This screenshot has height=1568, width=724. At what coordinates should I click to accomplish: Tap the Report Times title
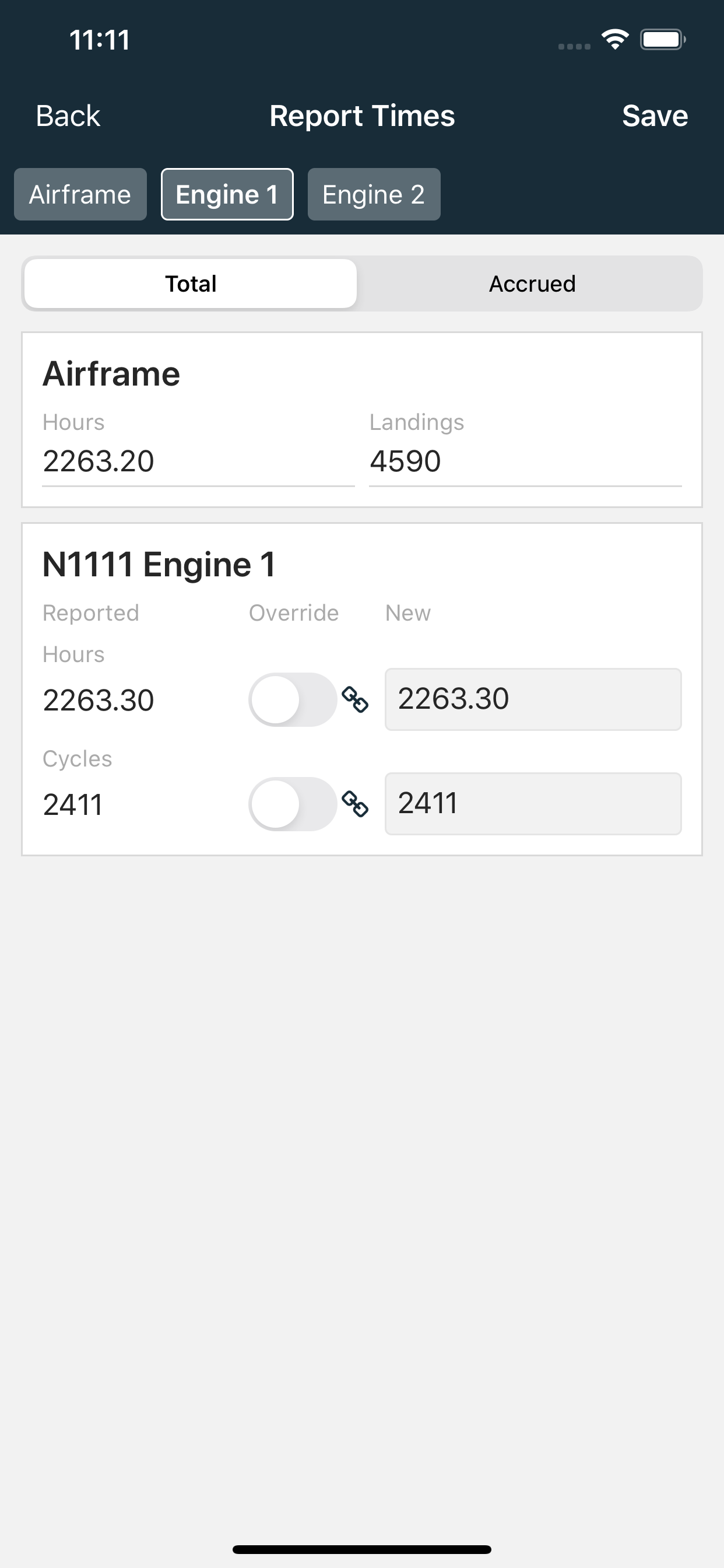[x=362, y=116]
